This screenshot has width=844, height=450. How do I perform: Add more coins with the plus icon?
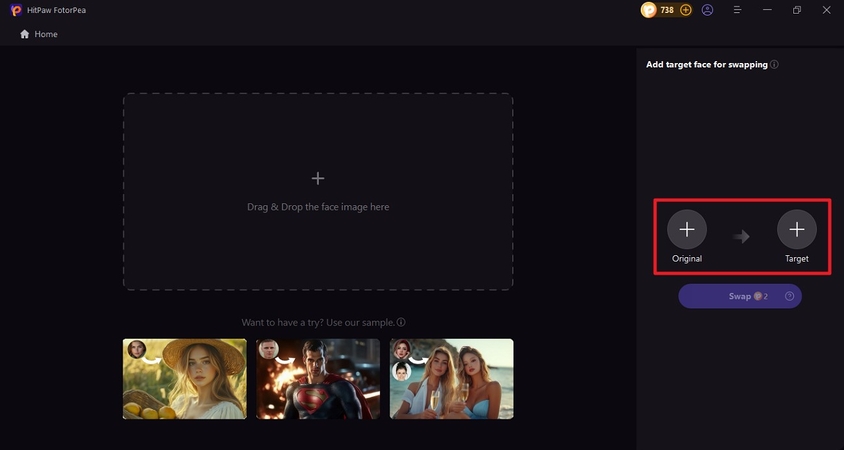point(685,10)
